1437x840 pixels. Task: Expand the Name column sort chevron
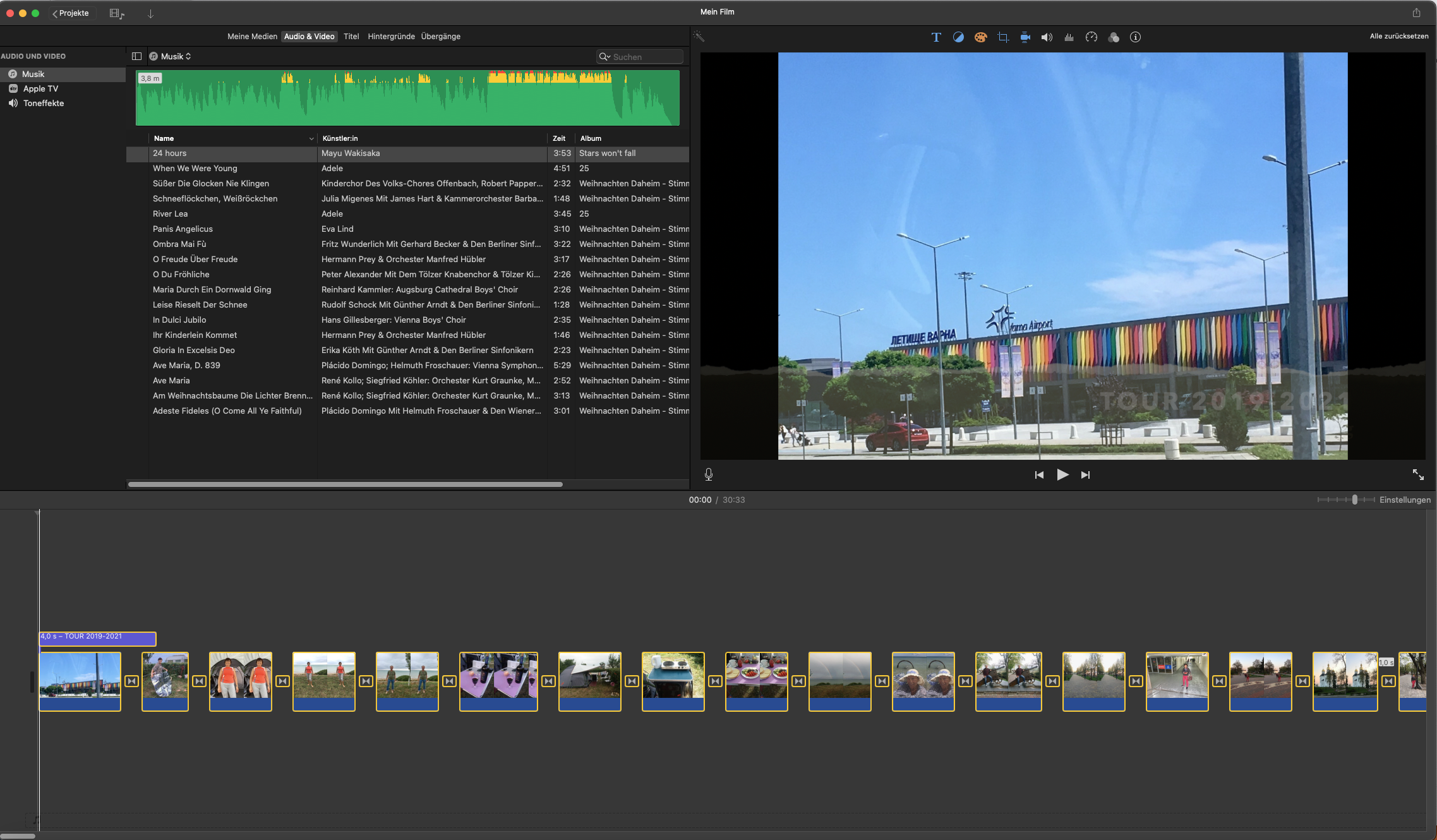pos(311,138)
